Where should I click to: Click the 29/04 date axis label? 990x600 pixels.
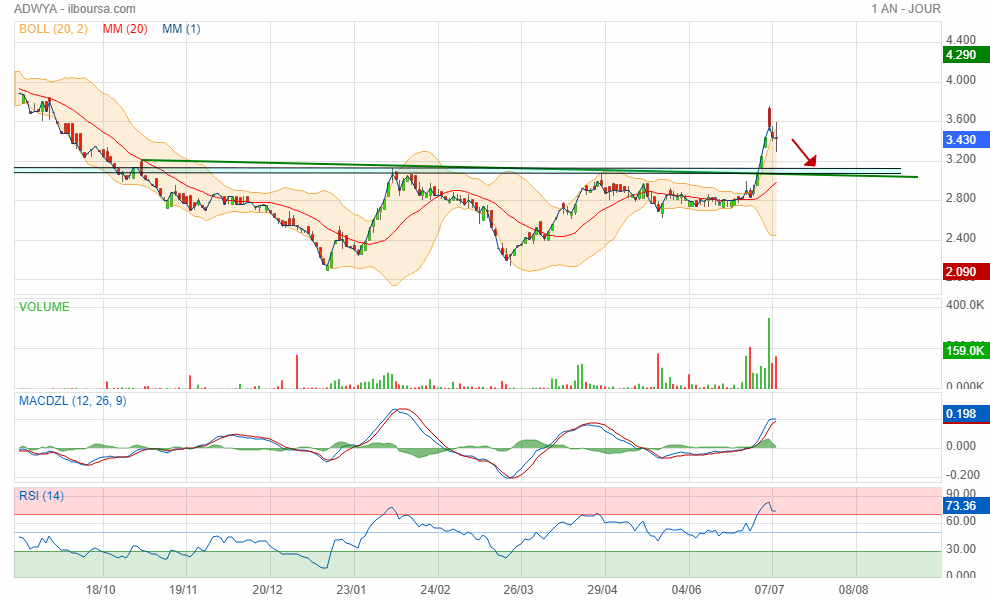[602, 590]
